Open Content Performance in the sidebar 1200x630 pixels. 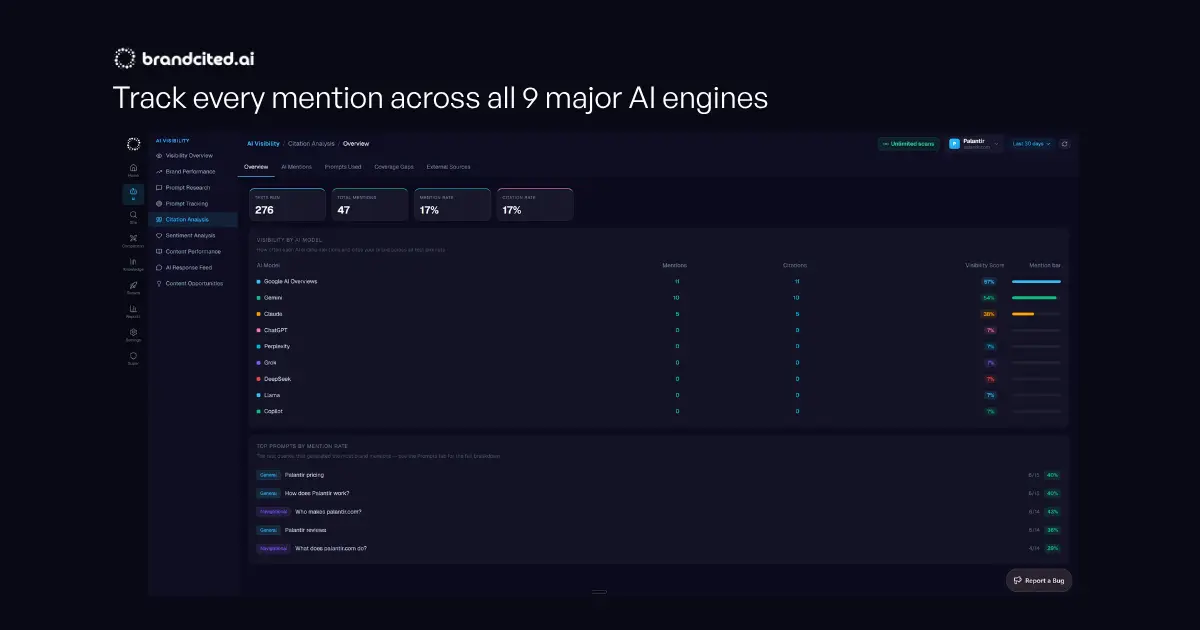click(193, 251)
